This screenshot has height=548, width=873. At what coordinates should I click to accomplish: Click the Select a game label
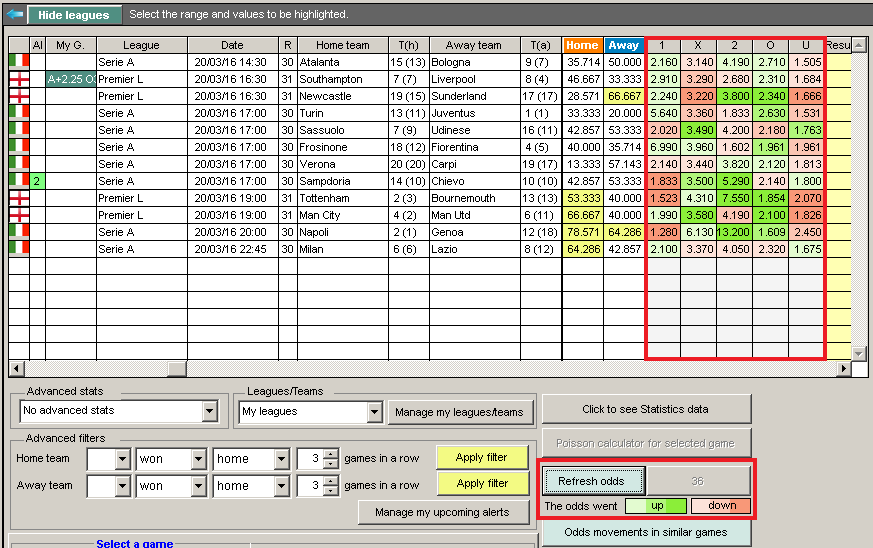point(134,543)
